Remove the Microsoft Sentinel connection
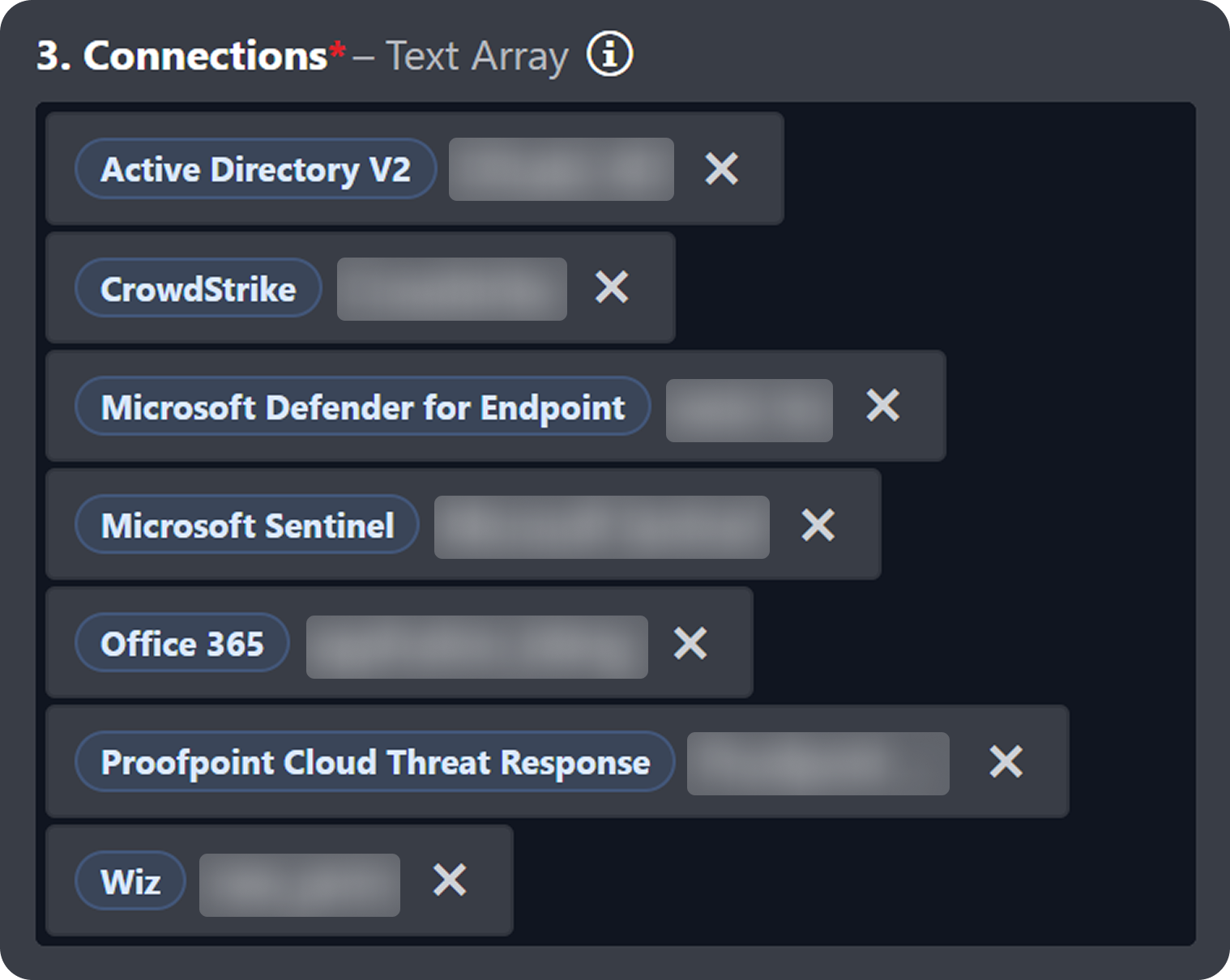 [x=818, y=526]
